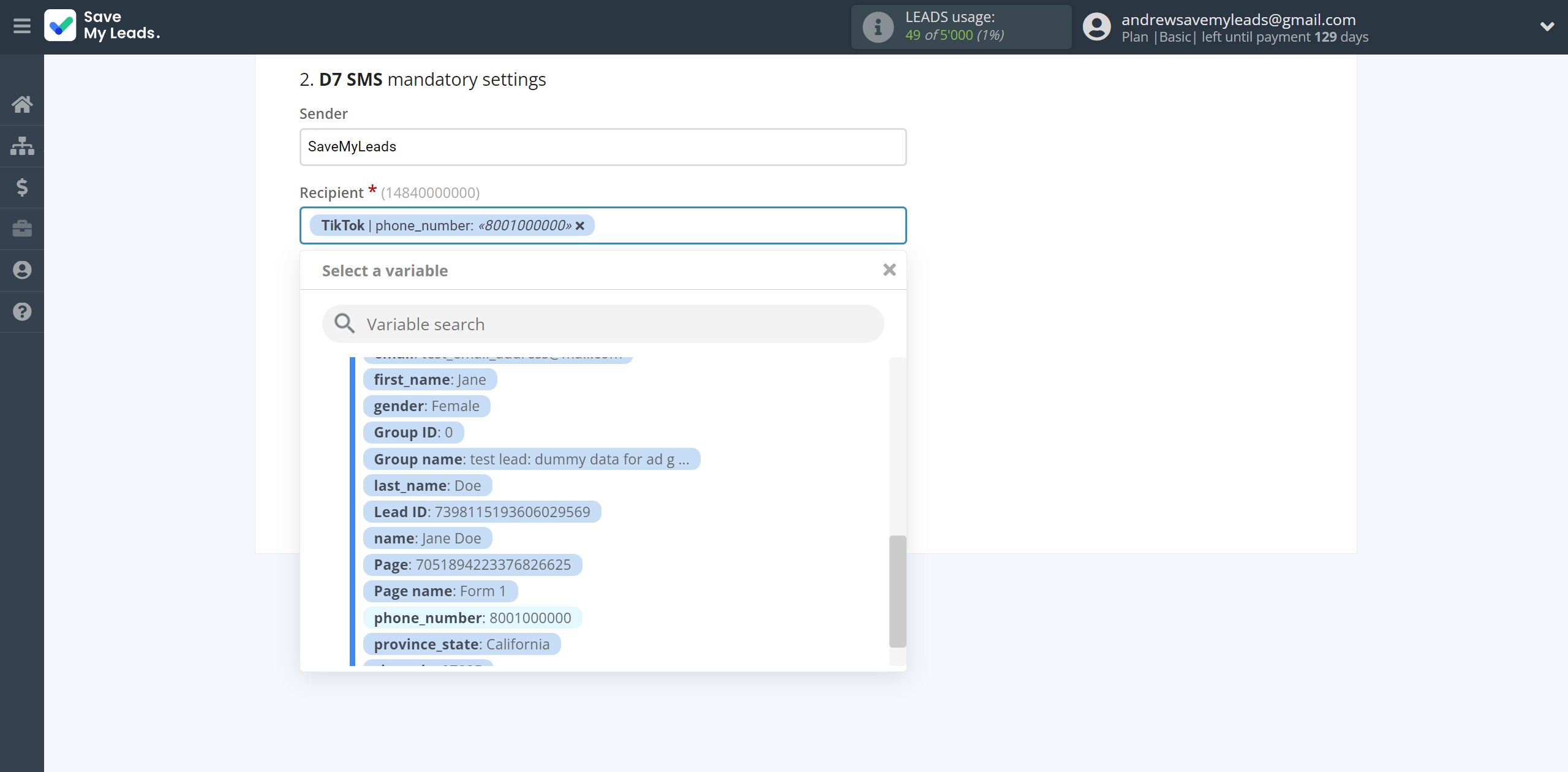
Task: Click the Save My Leads logo
Action: (102, 26)
